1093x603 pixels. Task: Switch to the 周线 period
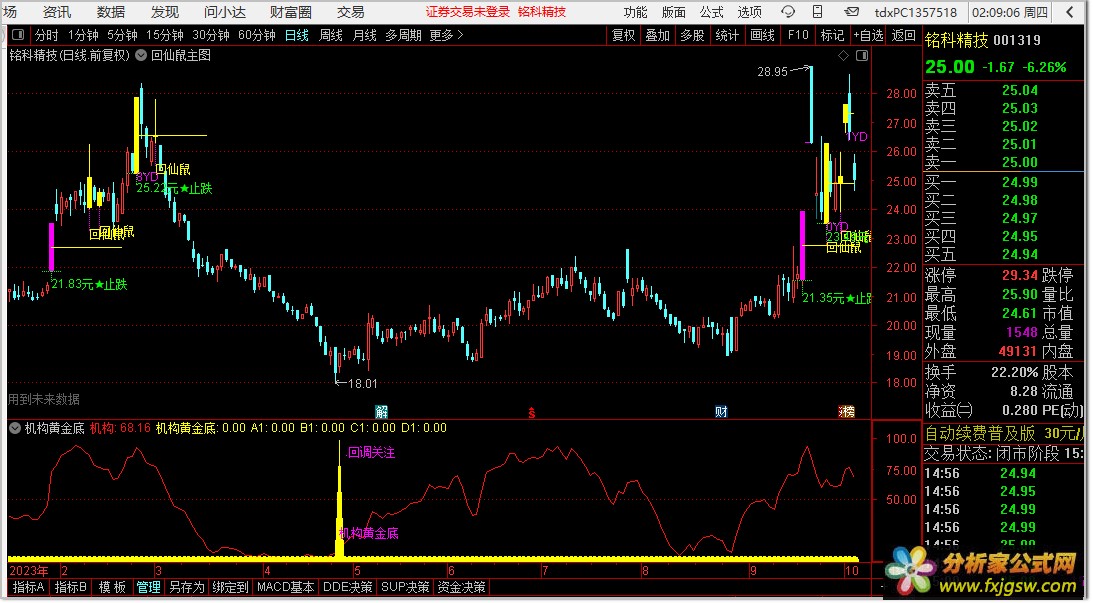tap(330, 35)
